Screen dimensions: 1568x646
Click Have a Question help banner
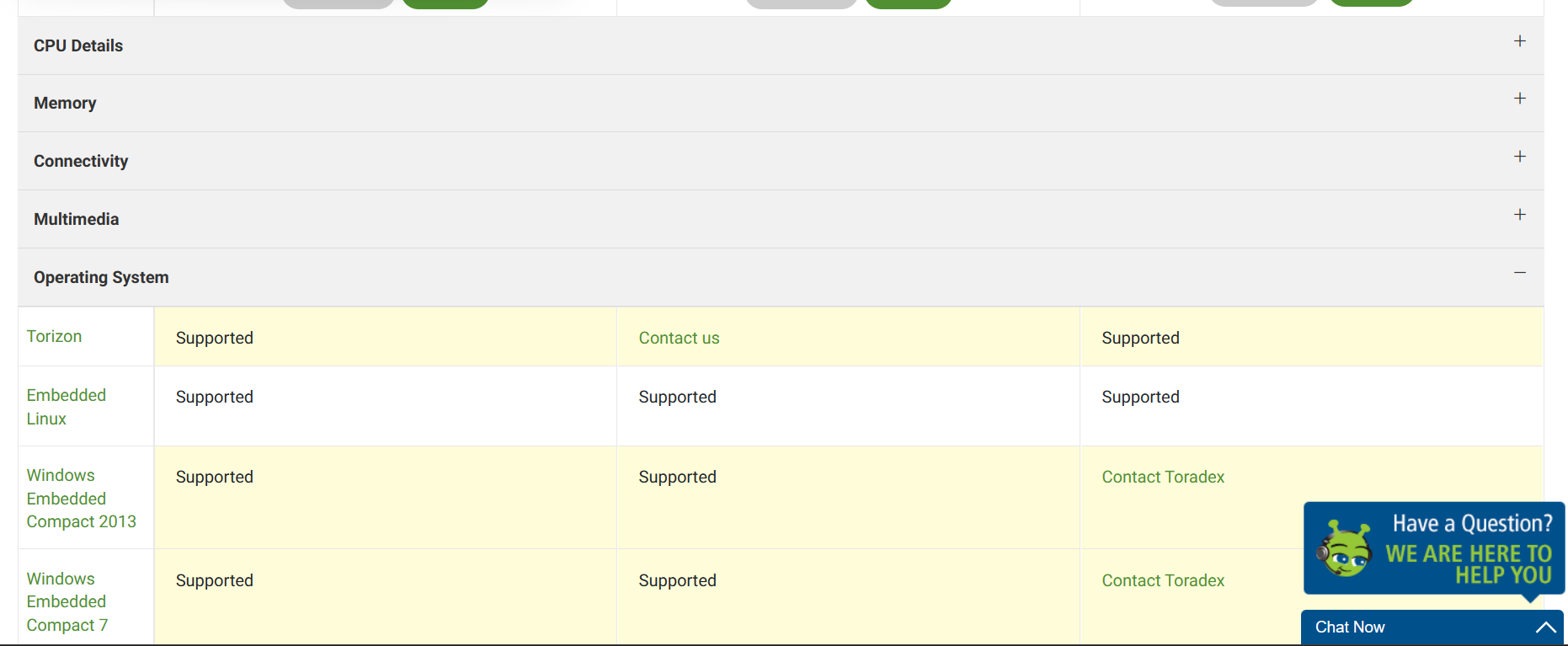coord(1434,548)
